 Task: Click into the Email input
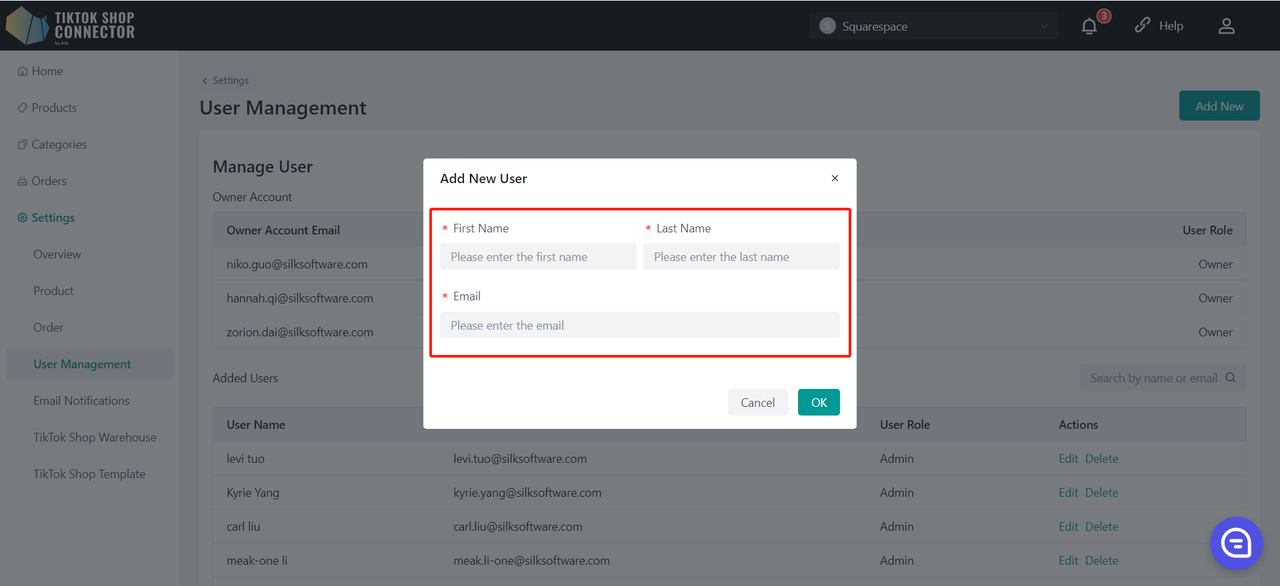coord(640,325)
